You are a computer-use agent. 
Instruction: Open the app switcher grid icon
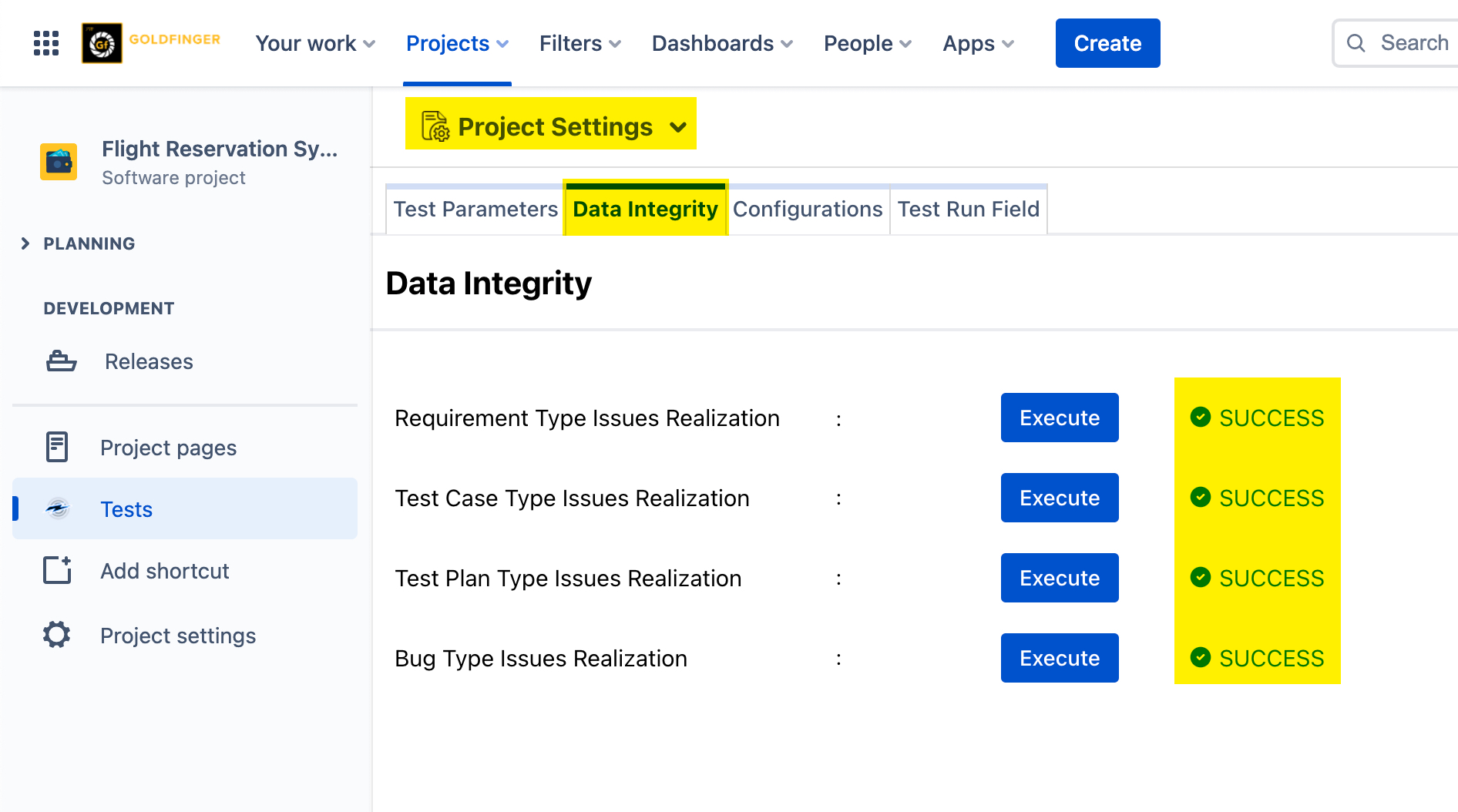pos(46,43)
